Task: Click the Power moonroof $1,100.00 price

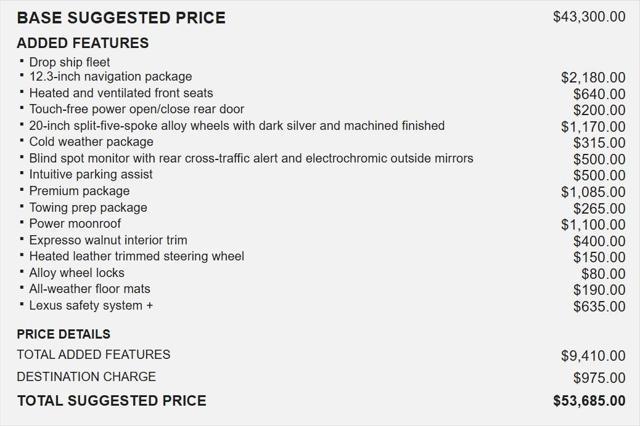Action: (593, 225)
